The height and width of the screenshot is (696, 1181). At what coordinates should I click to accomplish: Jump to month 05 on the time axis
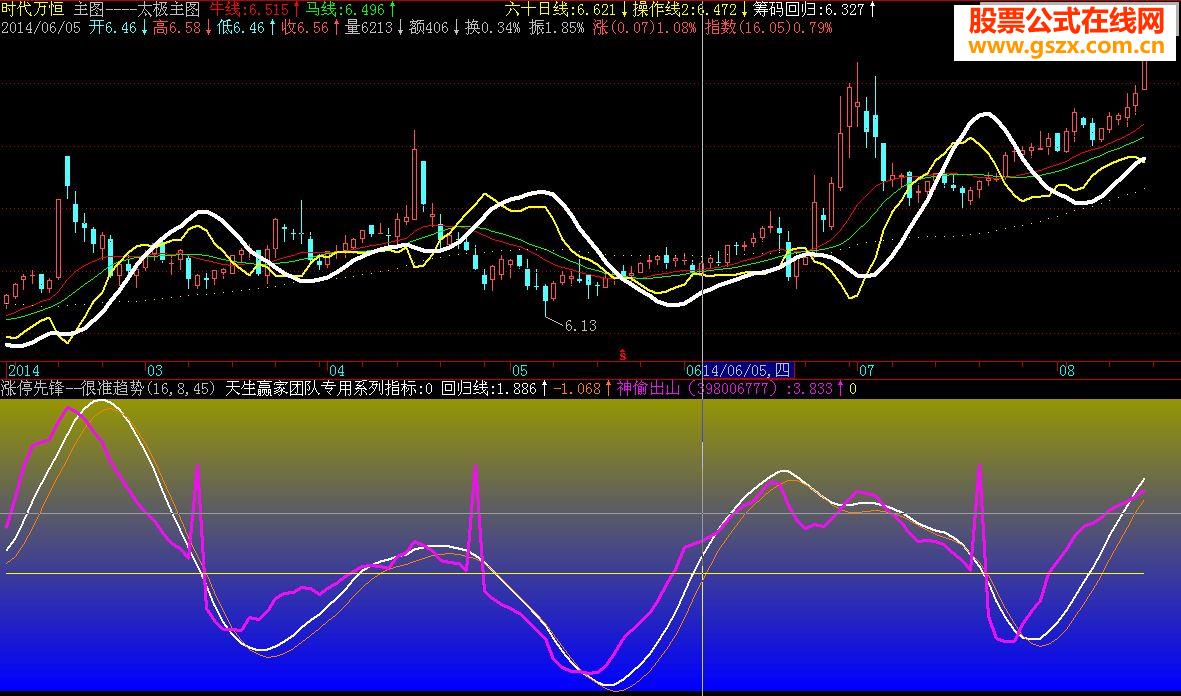pyautogui.click(x=518, y=370)
